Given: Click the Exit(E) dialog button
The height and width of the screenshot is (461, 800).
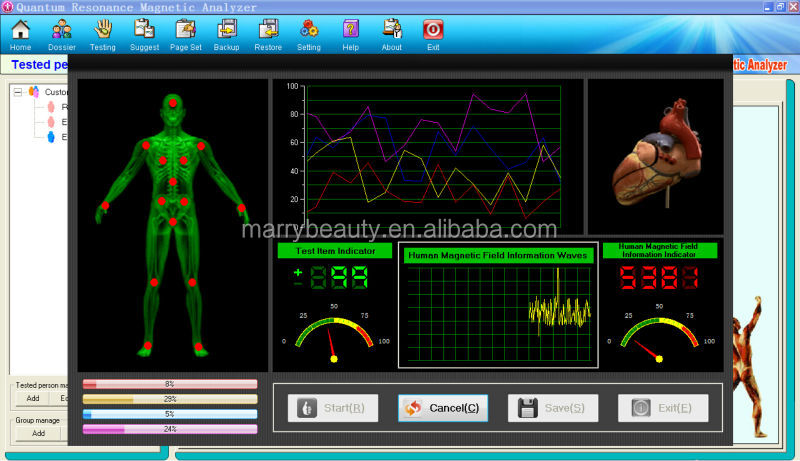Looking at the screenshot, I should coord(663,407).
